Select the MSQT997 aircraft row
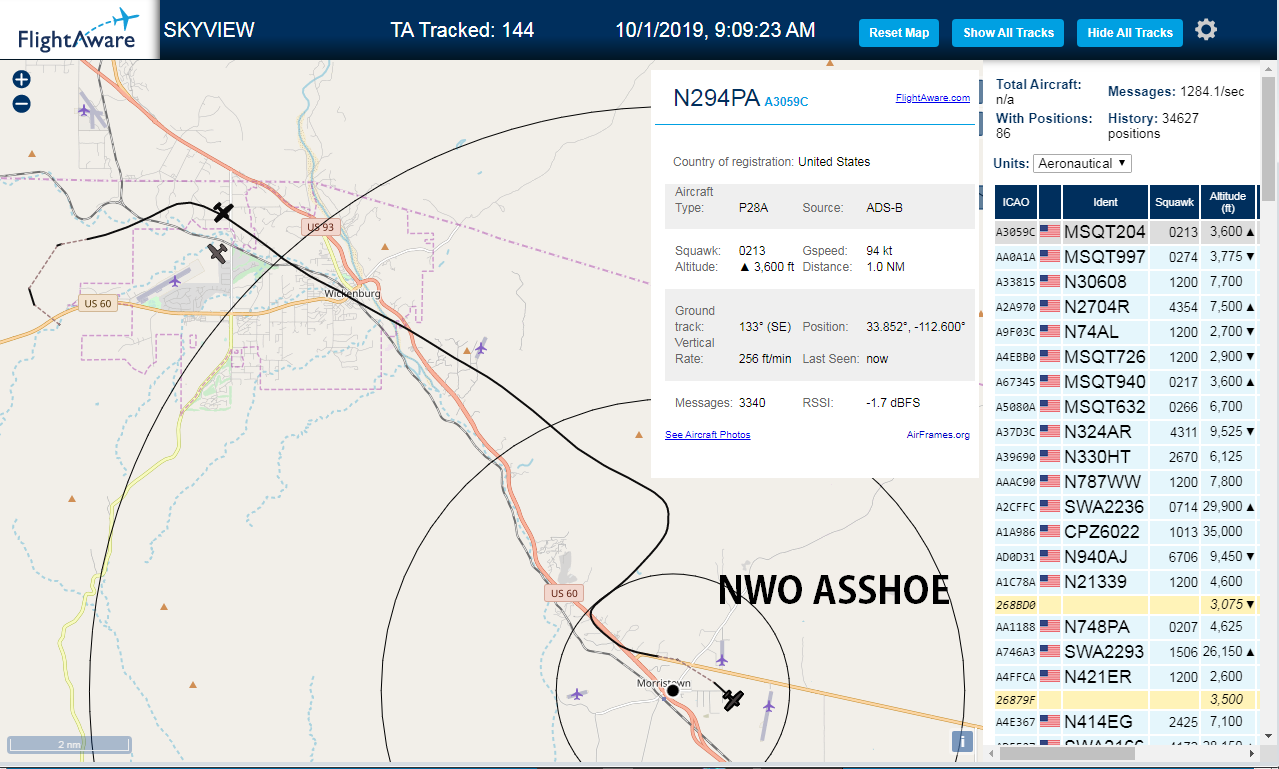 click(1125, 257)
